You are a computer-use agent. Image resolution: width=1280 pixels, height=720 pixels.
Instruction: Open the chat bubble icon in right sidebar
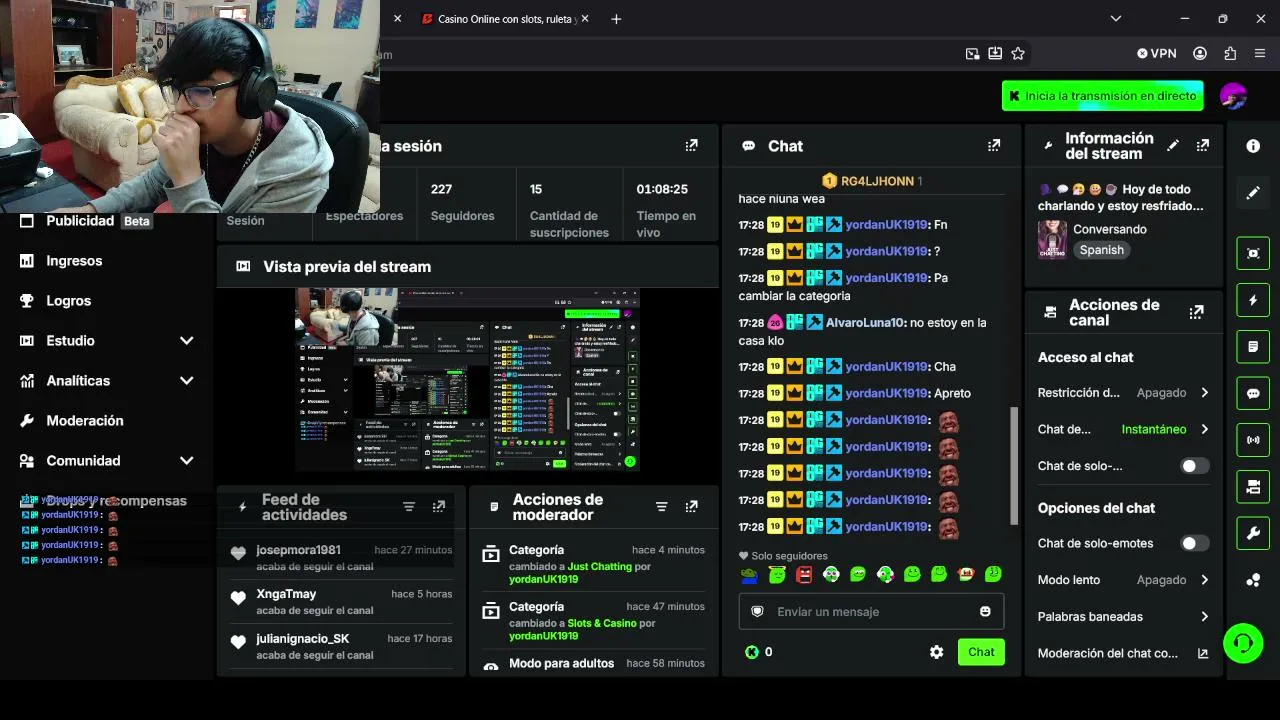pos(1253,394)
